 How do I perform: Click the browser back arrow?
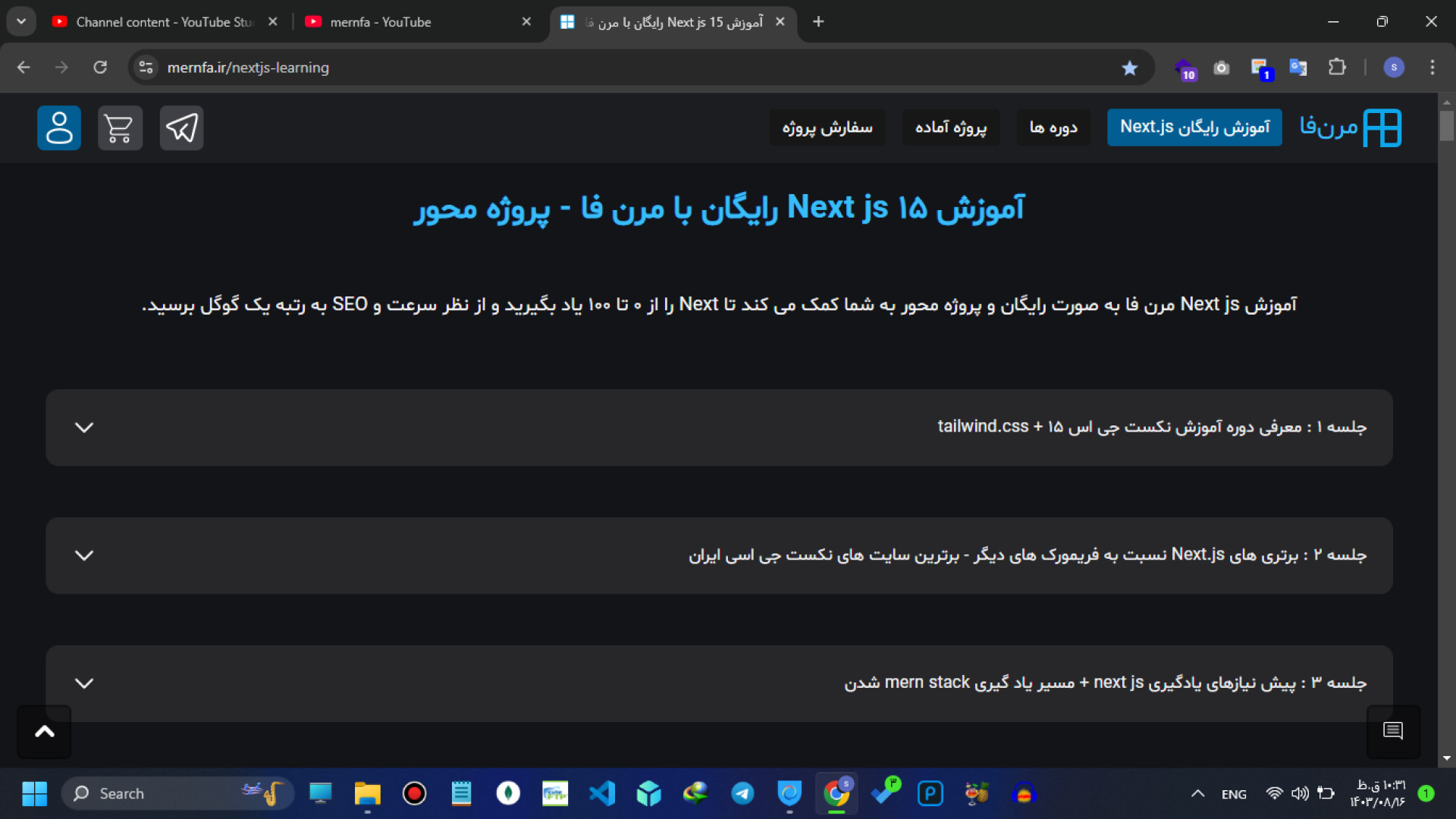click(24, 67)
